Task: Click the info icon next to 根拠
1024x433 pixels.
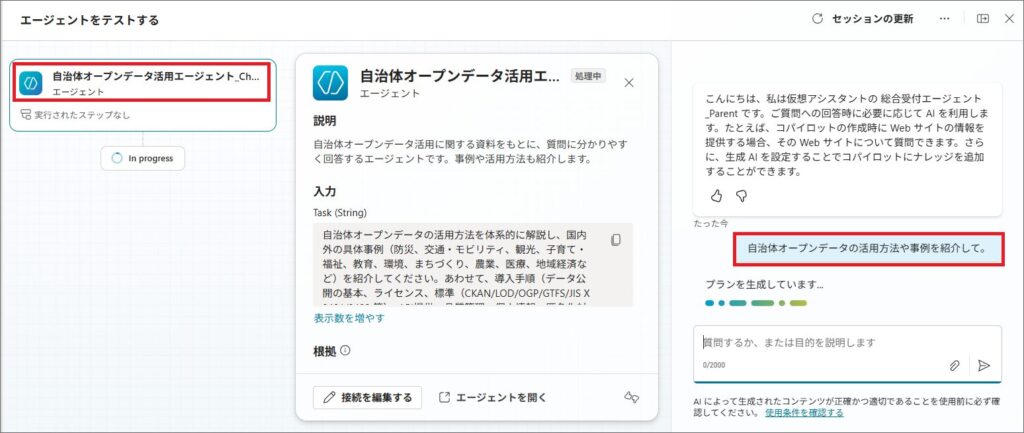Action: tap(345, 351)
